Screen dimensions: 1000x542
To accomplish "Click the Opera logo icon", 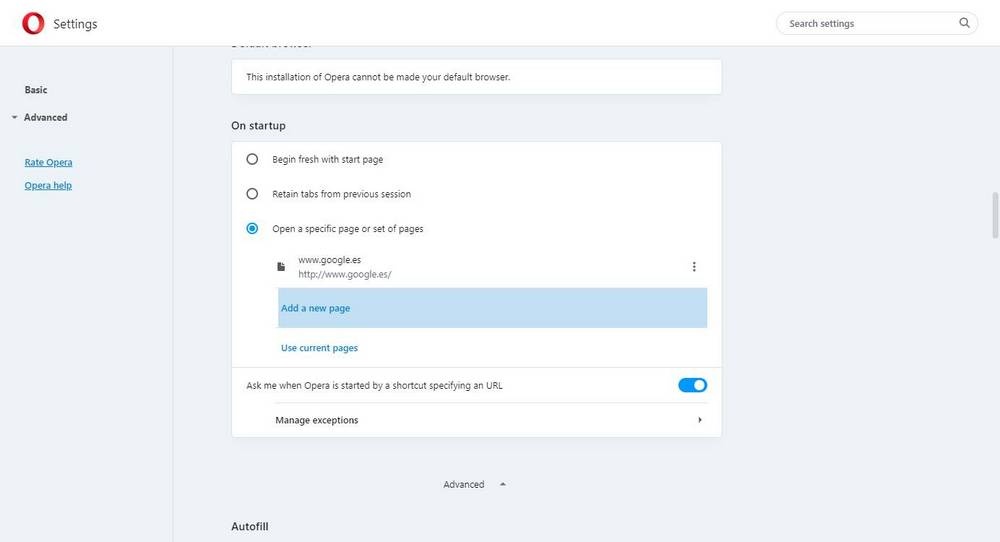I will (x=33, y=23).
